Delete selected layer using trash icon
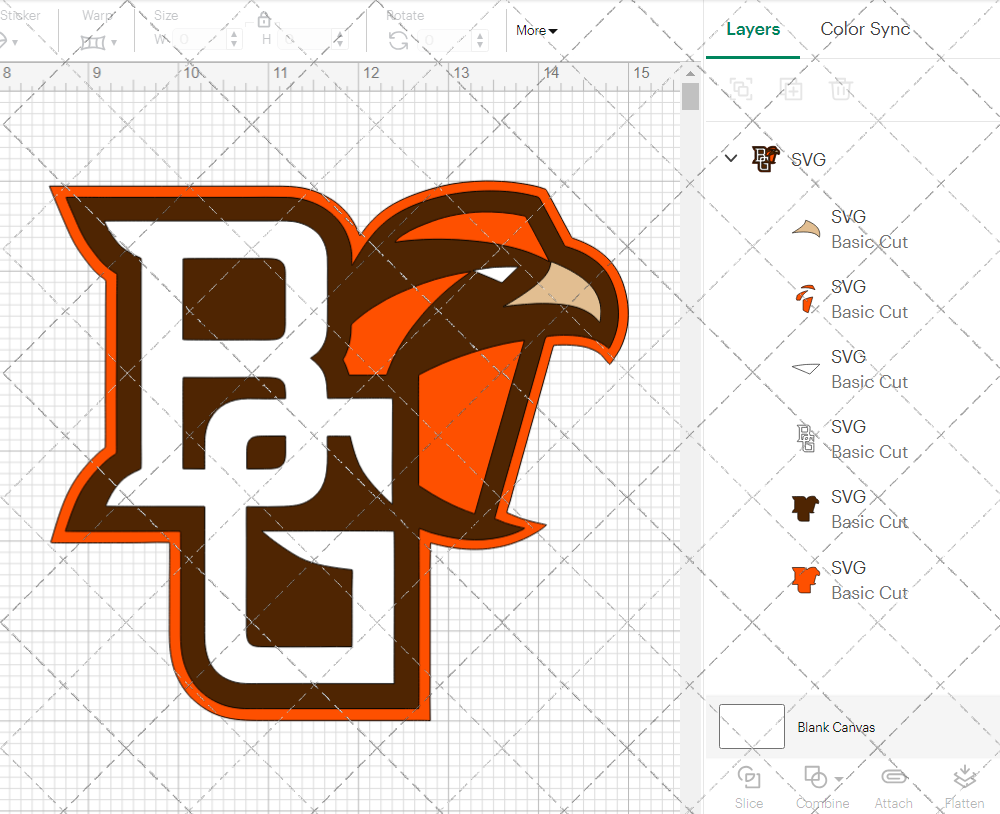The width and height of the screenshot is (1000, 814). [x=841, y=89]
